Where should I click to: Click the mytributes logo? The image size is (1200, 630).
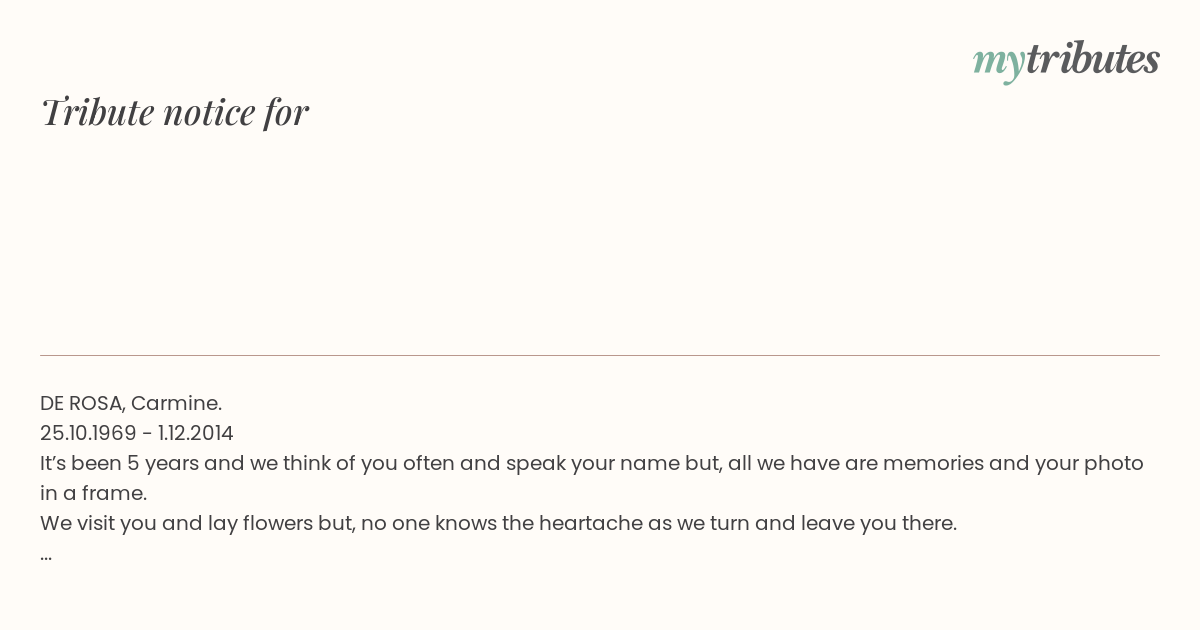point(1066,61)
